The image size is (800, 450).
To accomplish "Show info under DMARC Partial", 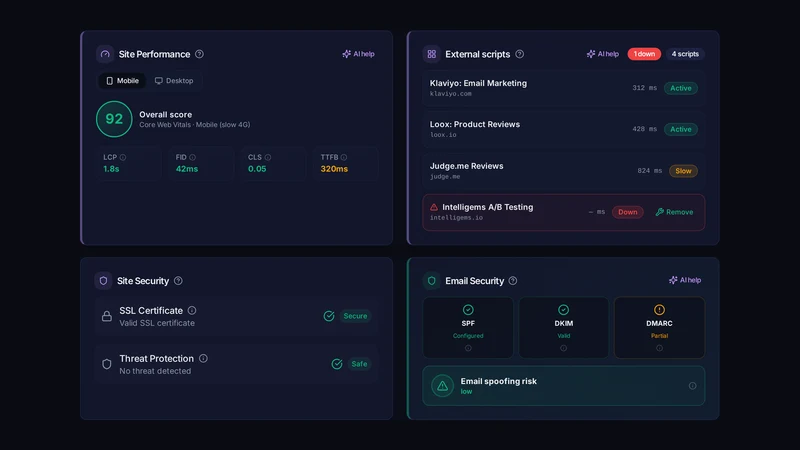I will coord(659,348).
